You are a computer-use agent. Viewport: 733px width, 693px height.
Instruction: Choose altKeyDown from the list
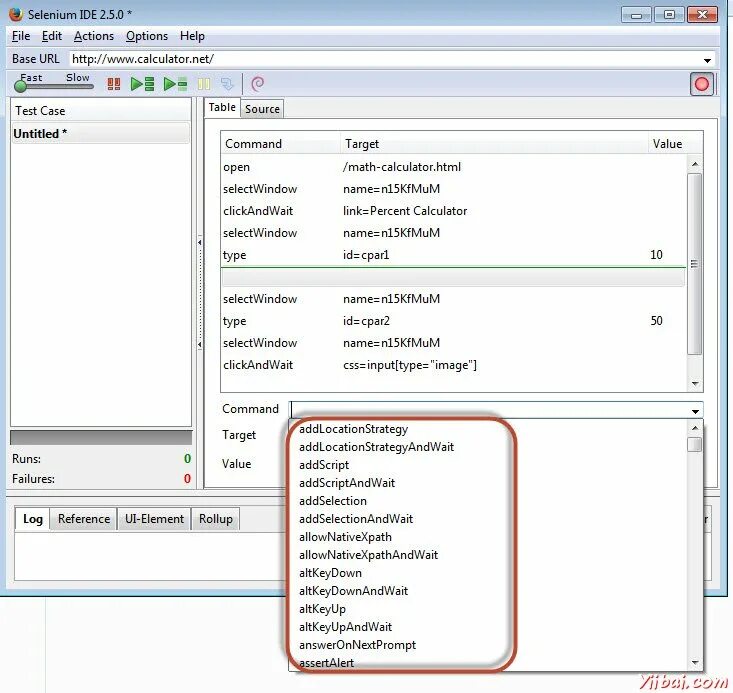coord(330,573)
